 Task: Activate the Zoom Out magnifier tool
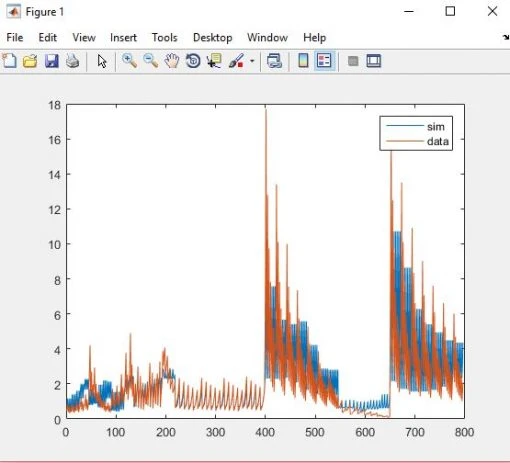tap(150, 61)
